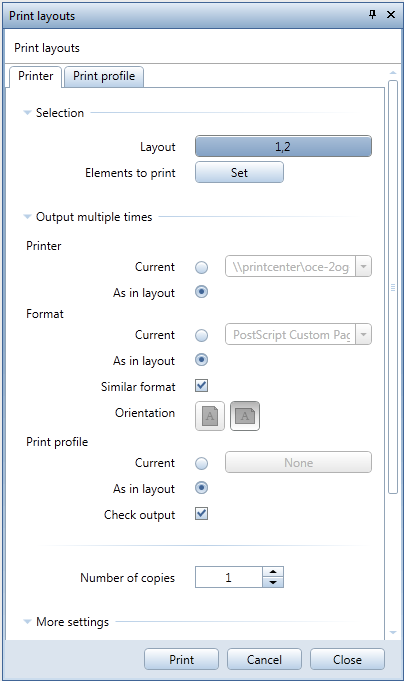
Task: Select Current radio button under Print profile
Action: pos(202,463)
